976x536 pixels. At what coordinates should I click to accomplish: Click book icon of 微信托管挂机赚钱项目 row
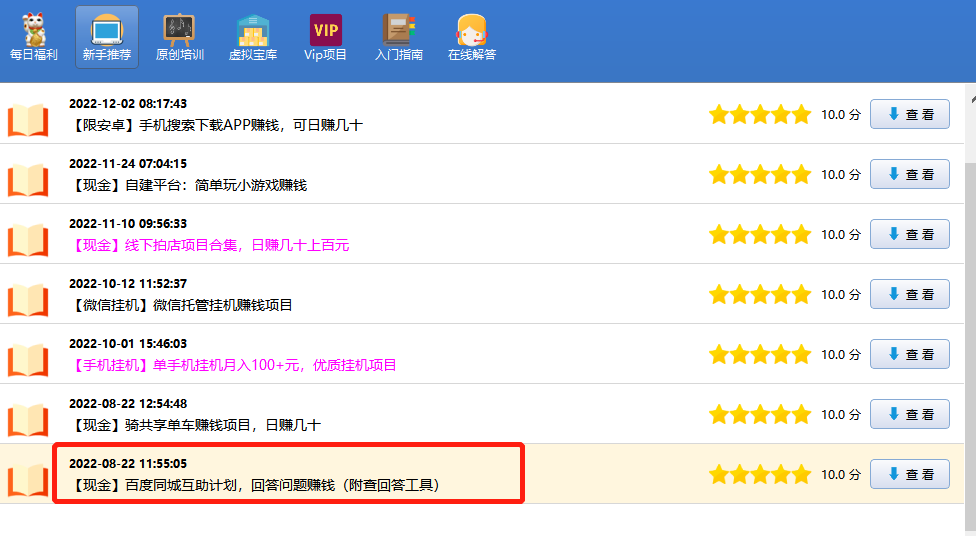click(28, 300)
